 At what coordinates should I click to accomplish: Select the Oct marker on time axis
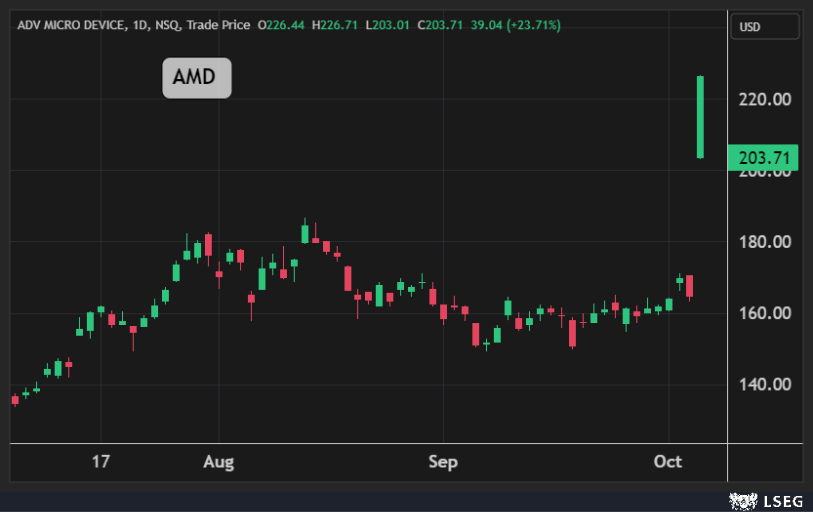pos(667,462)
